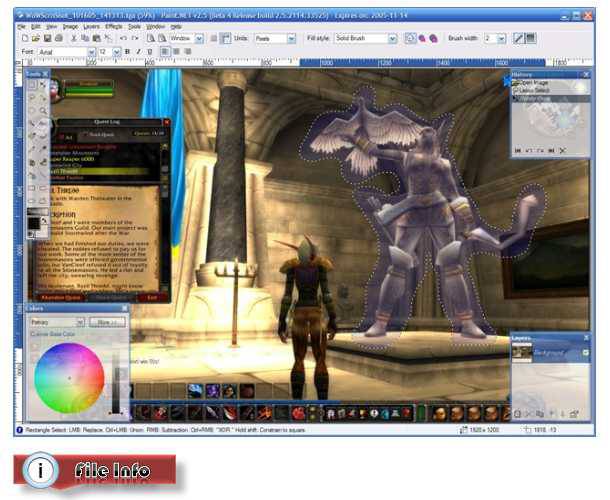Open the File menu

pyautogui.click(x=21, y=26)
